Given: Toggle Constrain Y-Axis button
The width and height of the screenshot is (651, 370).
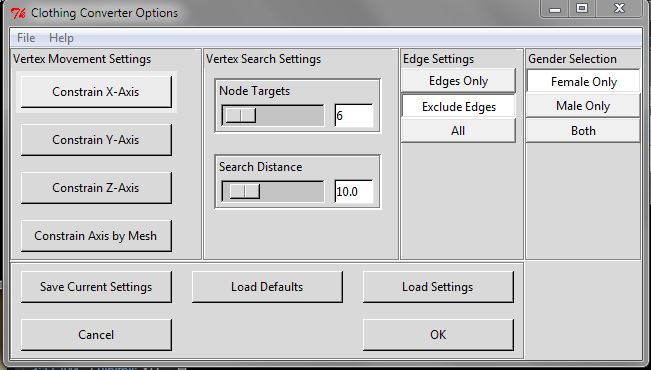Looking at the screenshot, I should pyautogui.click(x=96, y=140).
